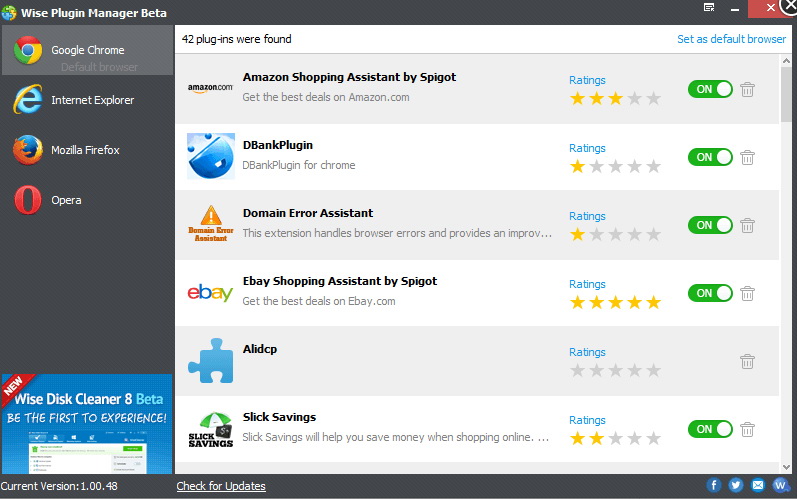Click the Check for Updates link

coord(221,486)
